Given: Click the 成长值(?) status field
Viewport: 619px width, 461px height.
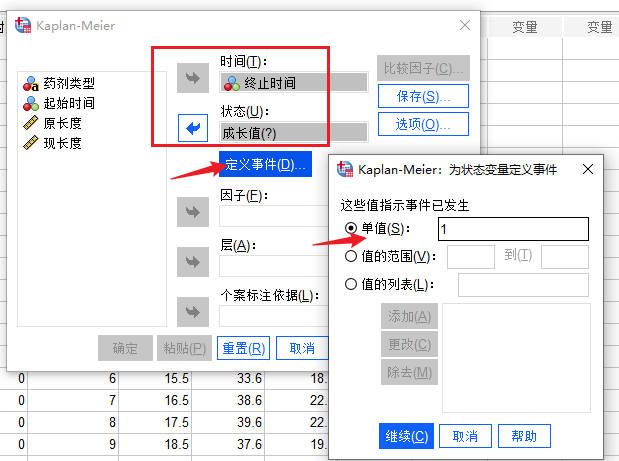Looking at the screenshot, I should 293,133.
